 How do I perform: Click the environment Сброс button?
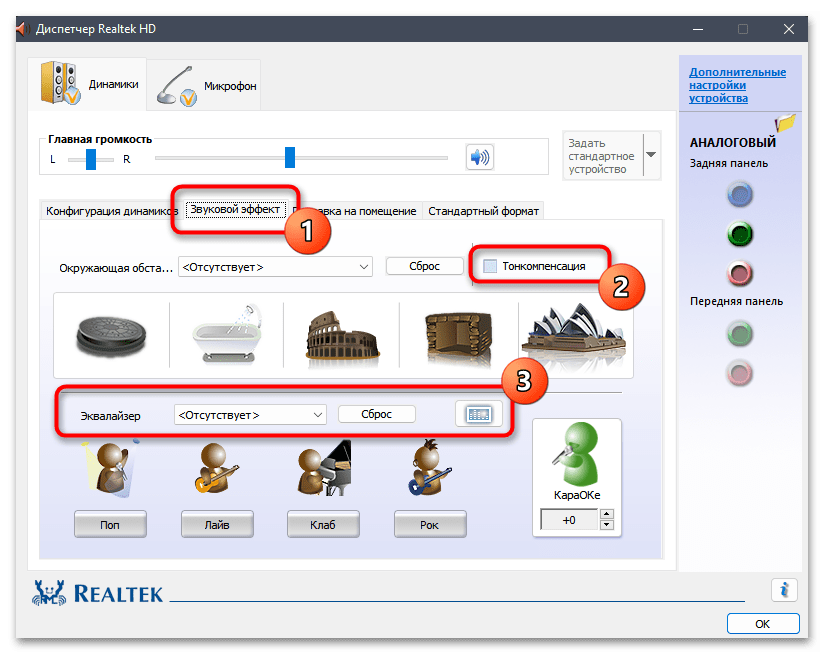(424, 266)
